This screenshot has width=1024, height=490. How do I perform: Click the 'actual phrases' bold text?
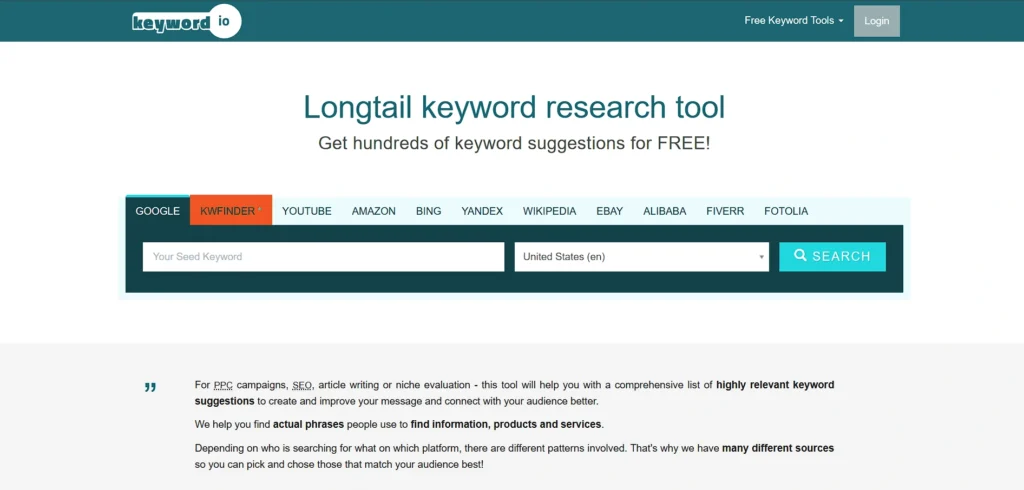click(308, 424)
